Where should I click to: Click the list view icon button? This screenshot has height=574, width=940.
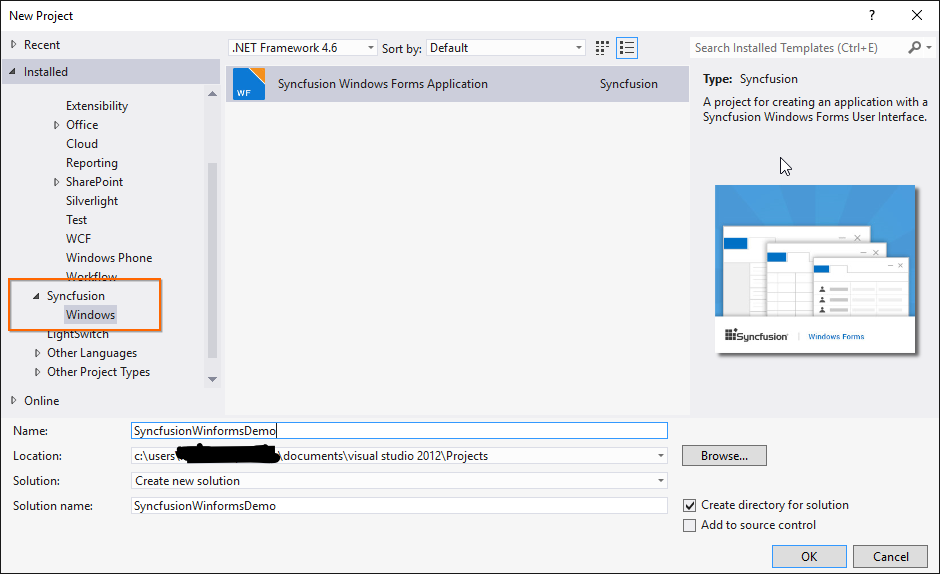click(x=627, y=48)
